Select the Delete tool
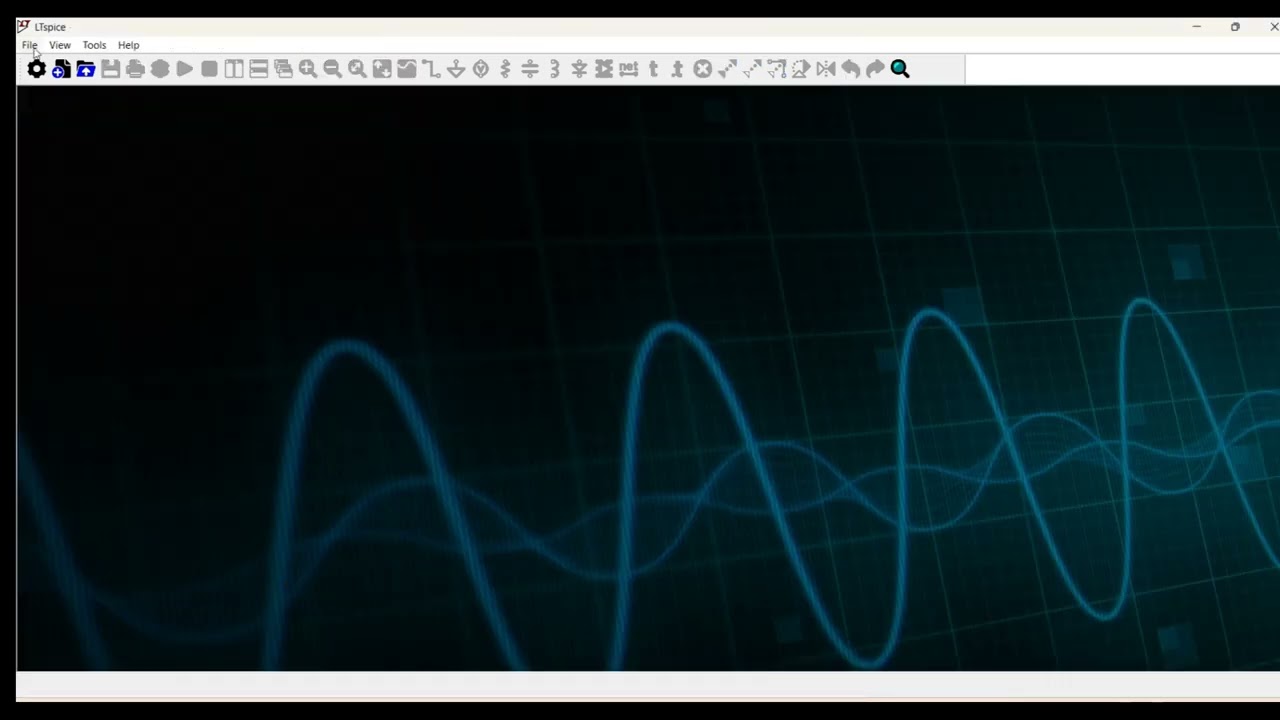 click(703, 69)
